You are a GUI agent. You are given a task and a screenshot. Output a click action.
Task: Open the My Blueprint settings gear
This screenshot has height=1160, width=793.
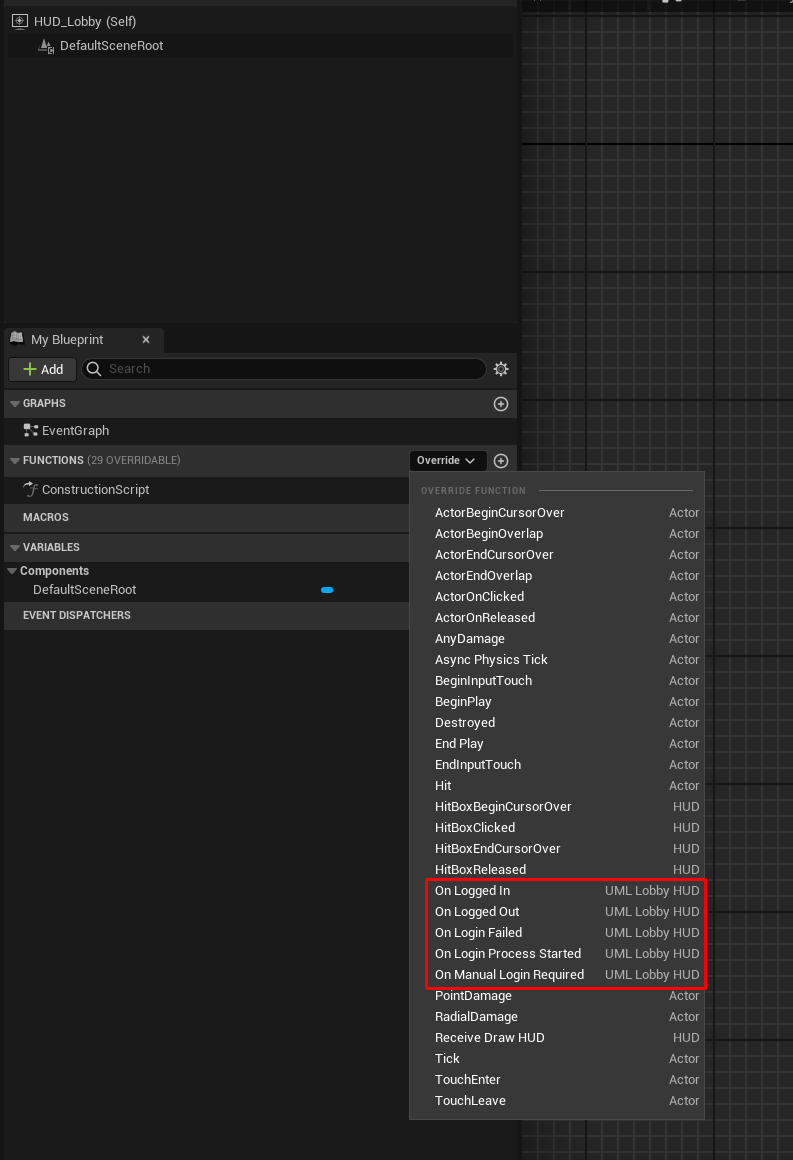(501, 369)
